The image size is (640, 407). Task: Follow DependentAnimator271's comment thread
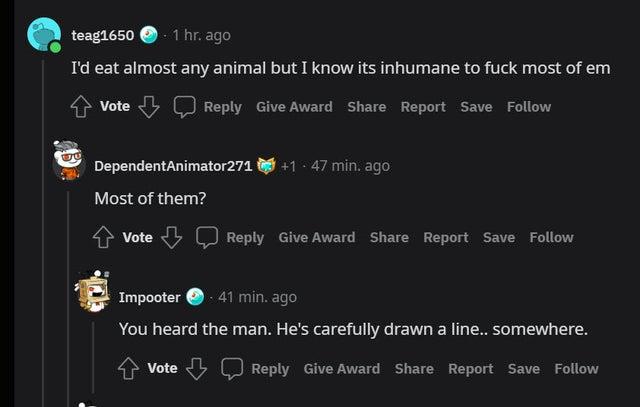pyautogui.click(x=551, y=237)
